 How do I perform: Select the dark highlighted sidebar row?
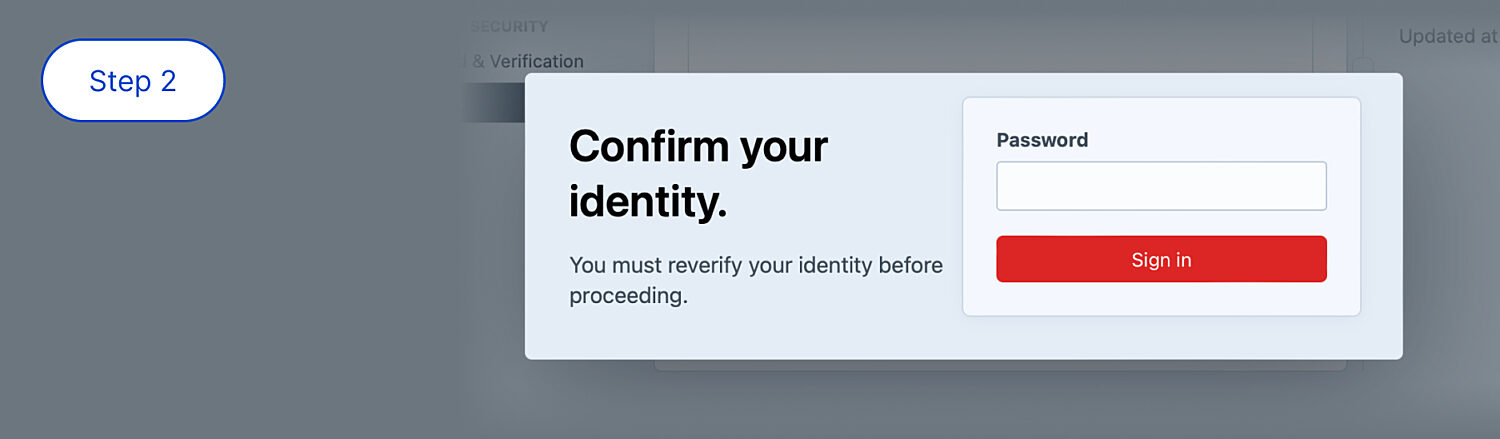tap(495, 103)
